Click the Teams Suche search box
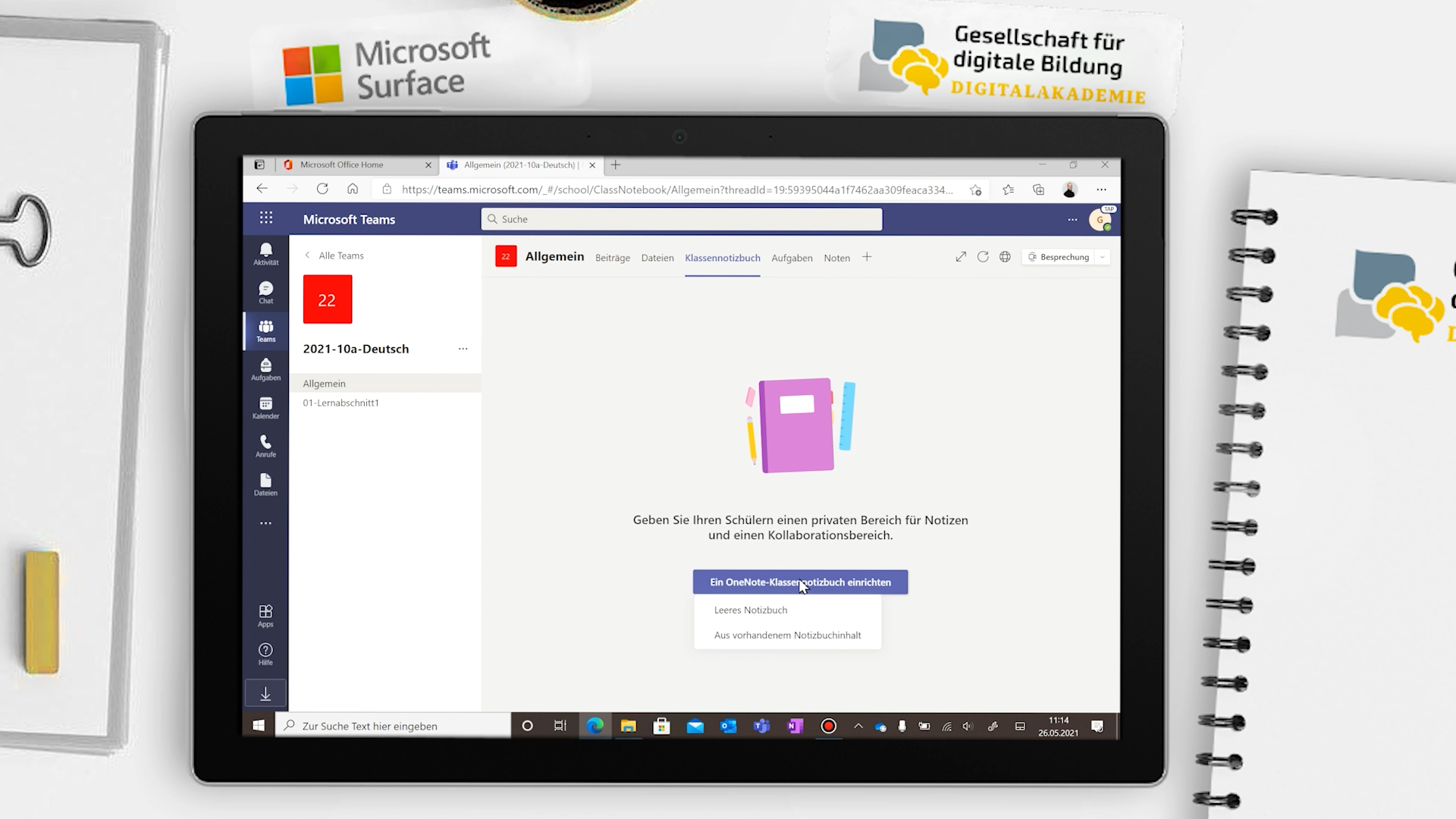The height and width of the screenshot is (819, 1456). tap(681, 219)
